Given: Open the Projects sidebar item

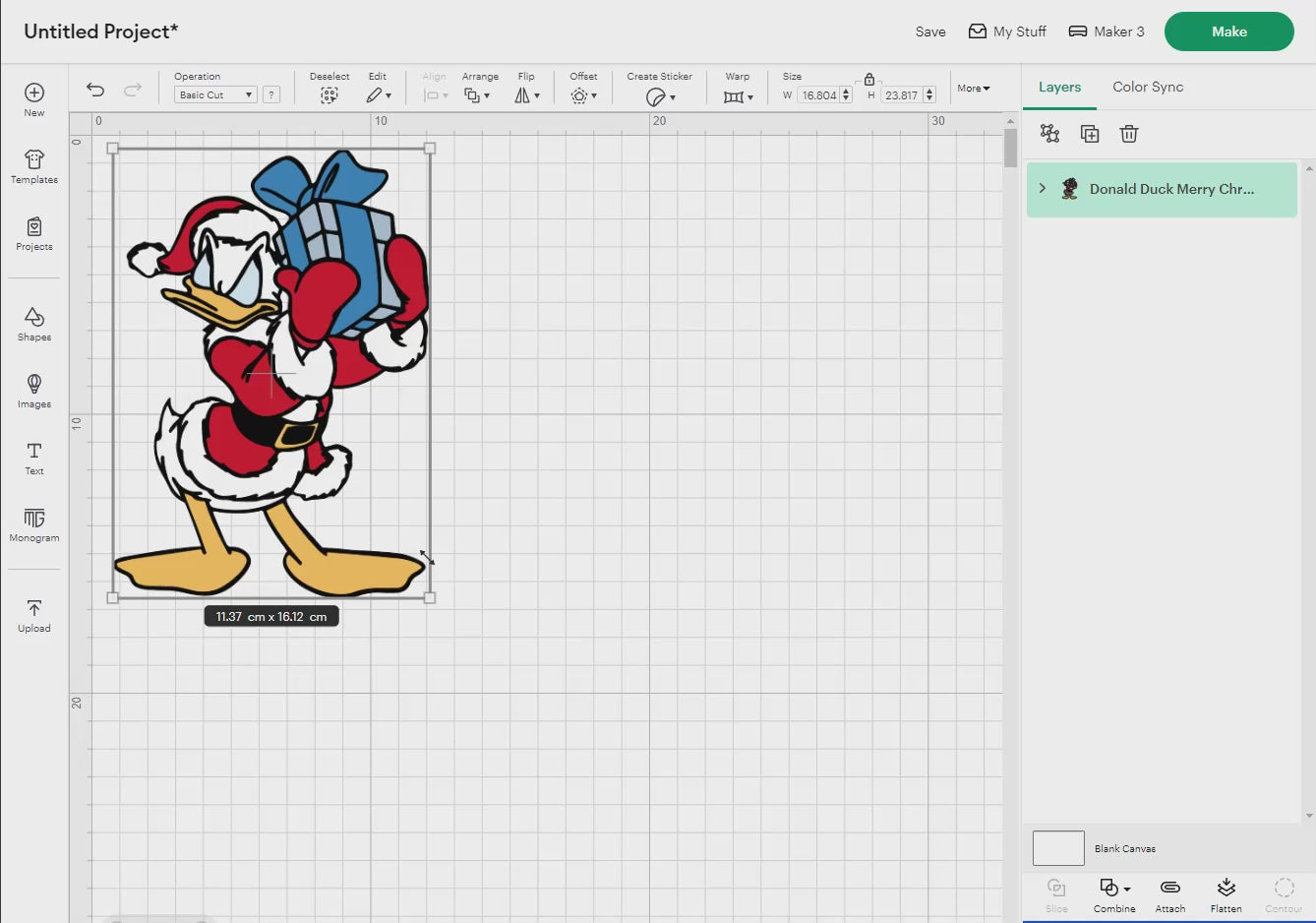Looking at the screenshot, I should tap(34, 233).
